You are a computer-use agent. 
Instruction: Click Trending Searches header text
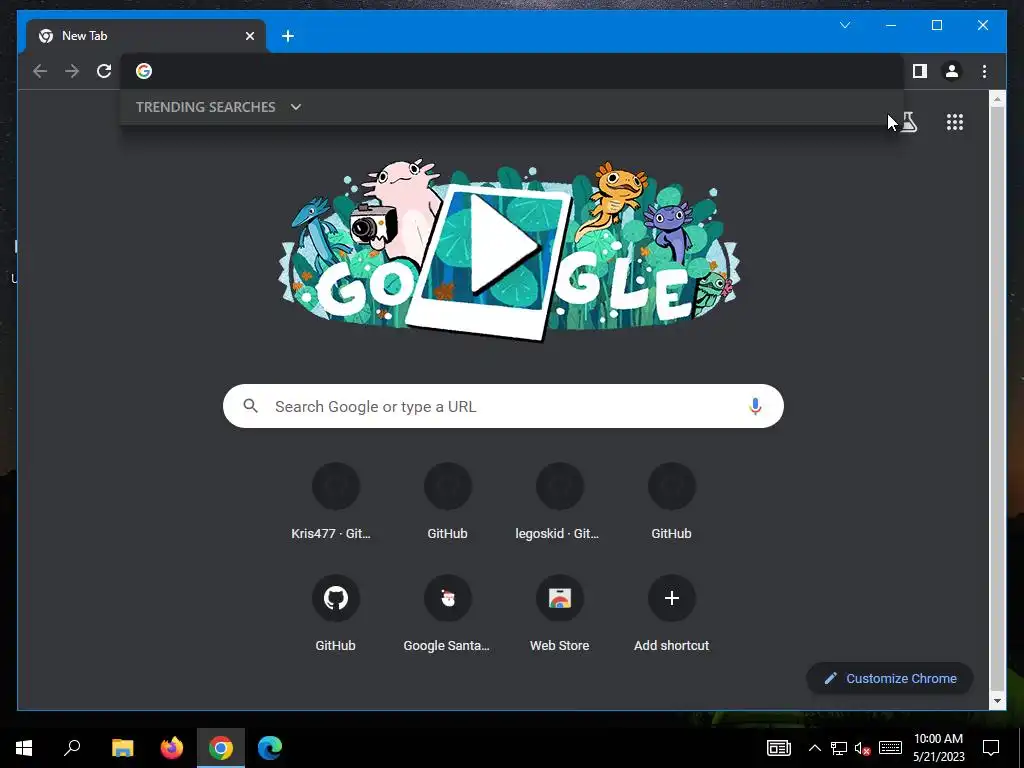(206, 107)
